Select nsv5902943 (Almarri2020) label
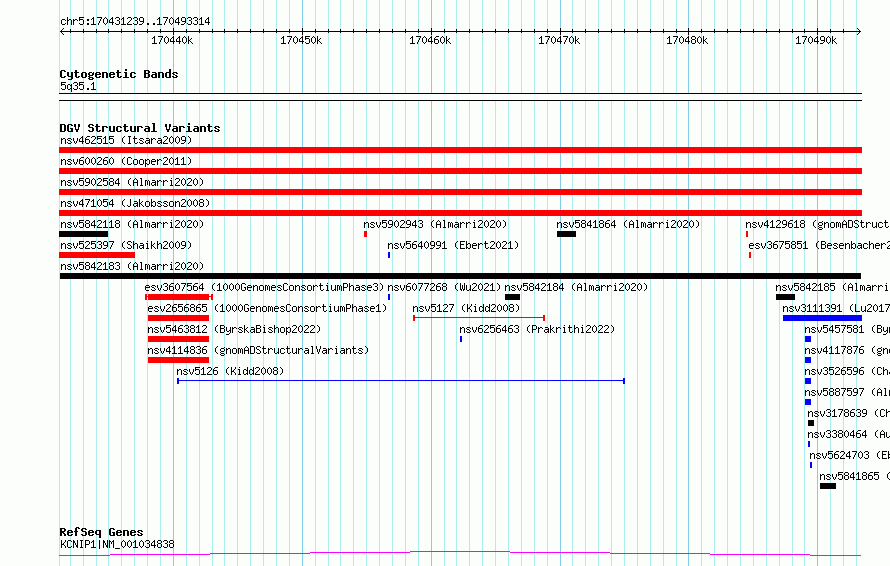 [435, 224]
